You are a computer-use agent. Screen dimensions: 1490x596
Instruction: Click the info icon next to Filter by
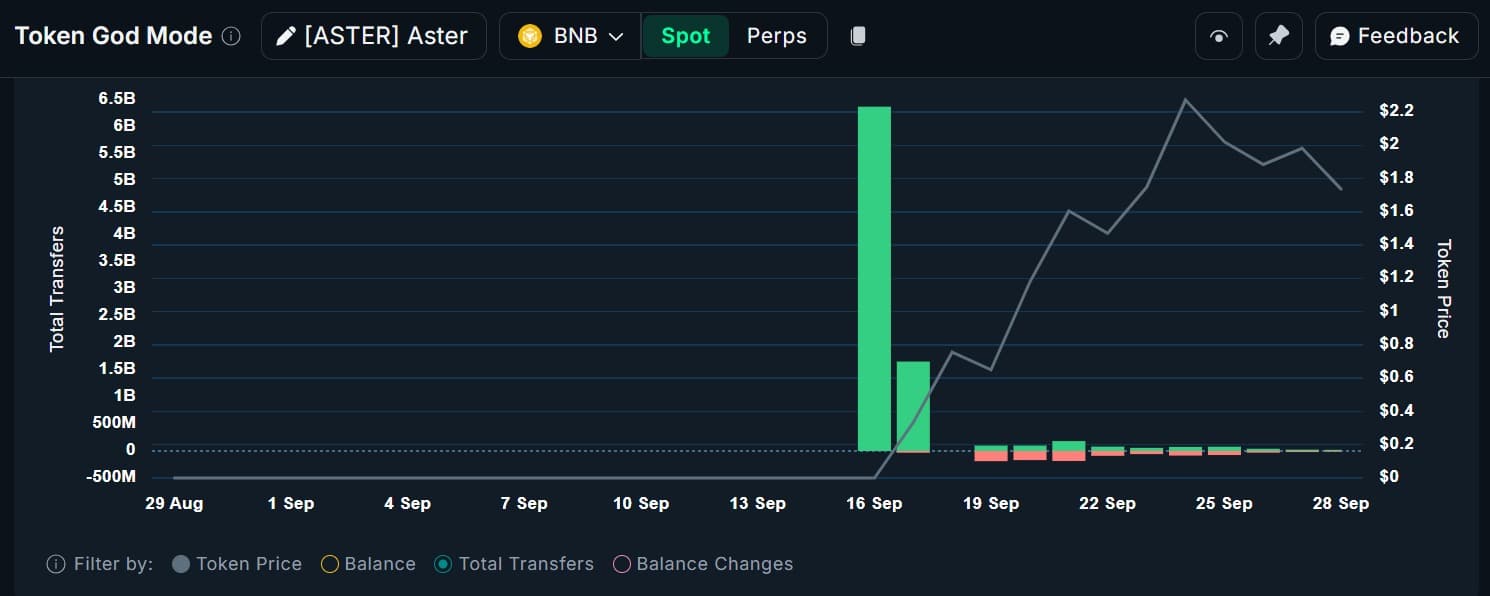56,564
